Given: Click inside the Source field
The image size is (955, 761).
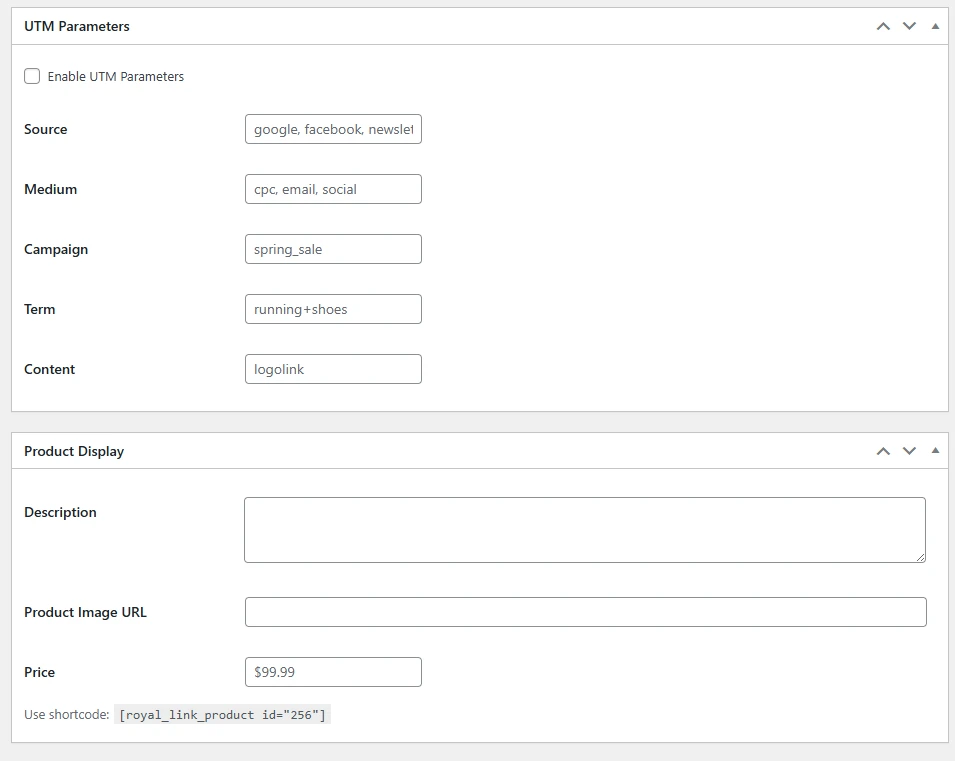Looking at the screenshot, I should click(332, 129).
